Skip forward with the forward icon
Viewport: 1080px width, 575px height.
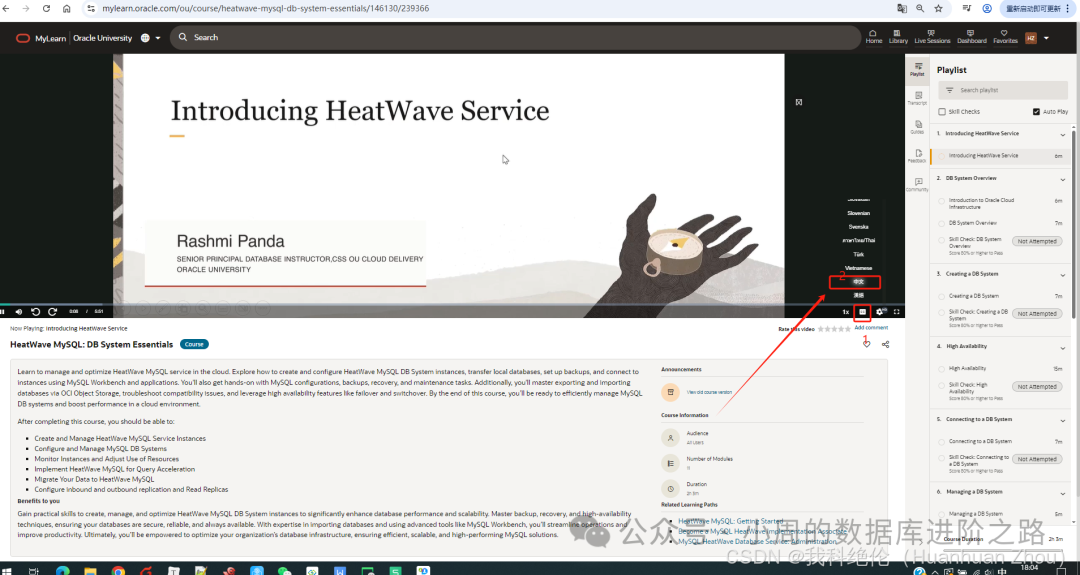tap(52, 312)
